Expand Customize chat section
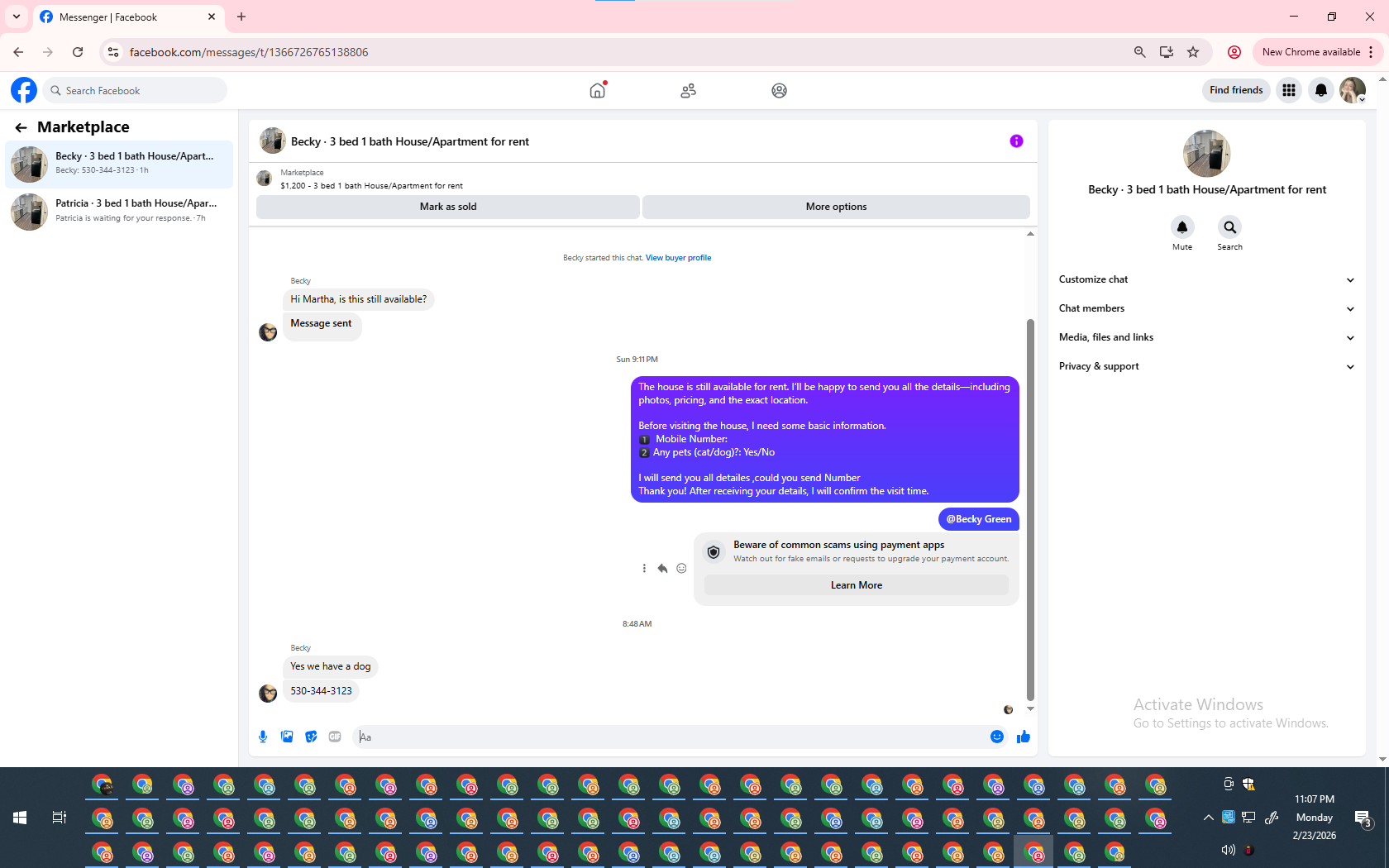Screen dimensions: 1389x868 click(x=1206, y=279)
